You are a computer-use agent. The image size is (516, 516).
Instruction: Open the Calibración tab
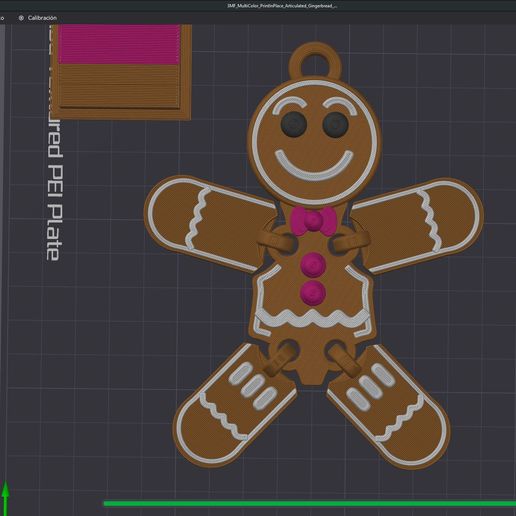click(x=38, y=18)
